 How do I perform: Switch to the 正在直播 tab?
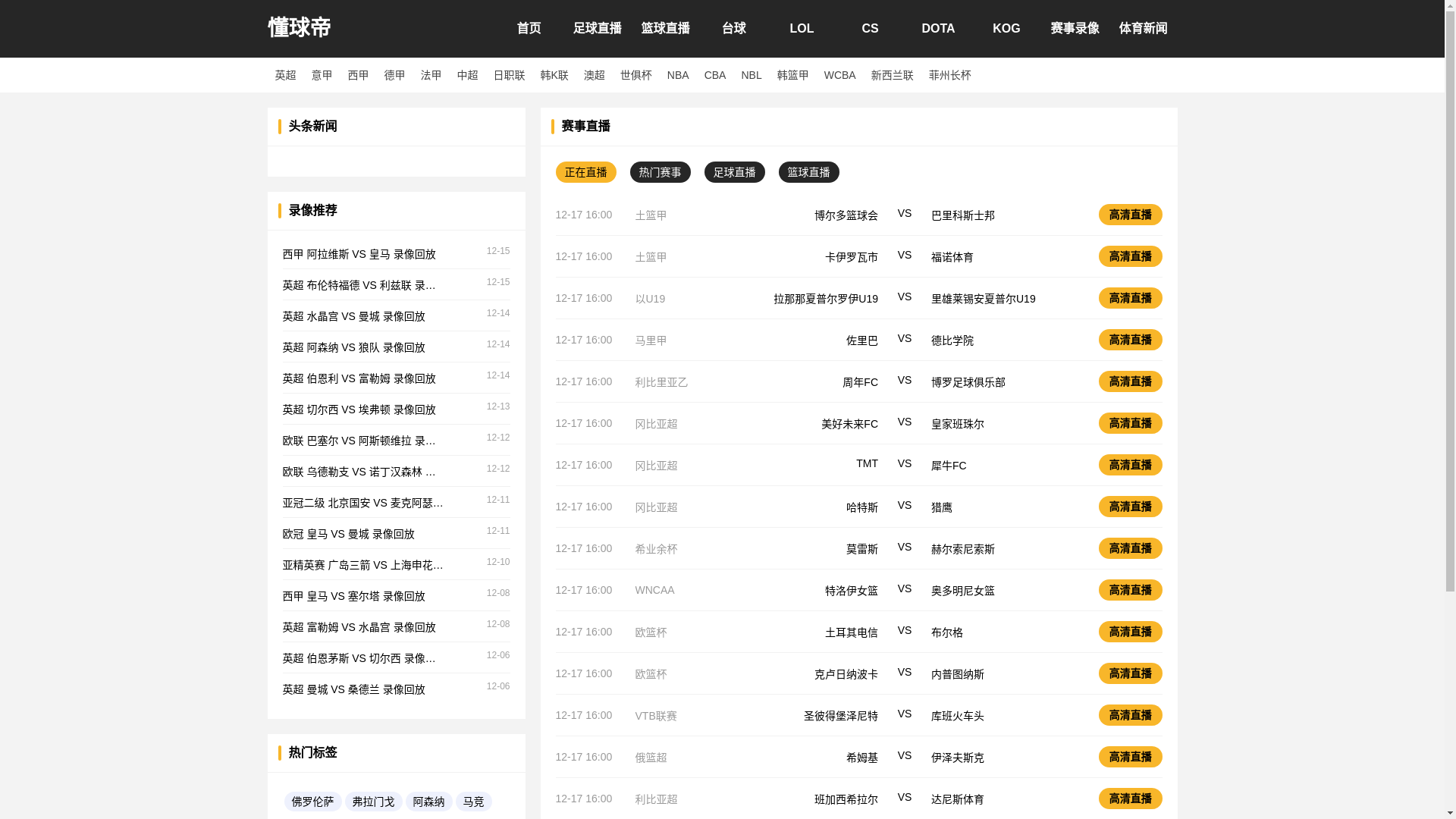[x=585, y=172]
